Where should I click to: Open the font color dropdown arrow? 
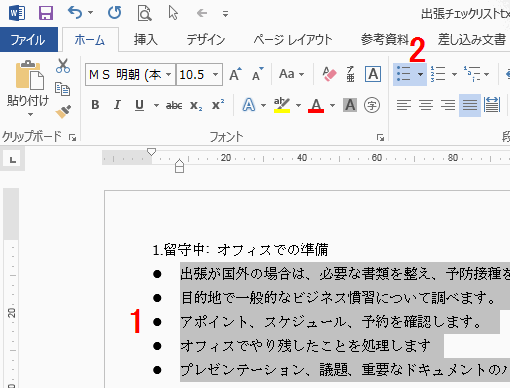tap(332, 106)
